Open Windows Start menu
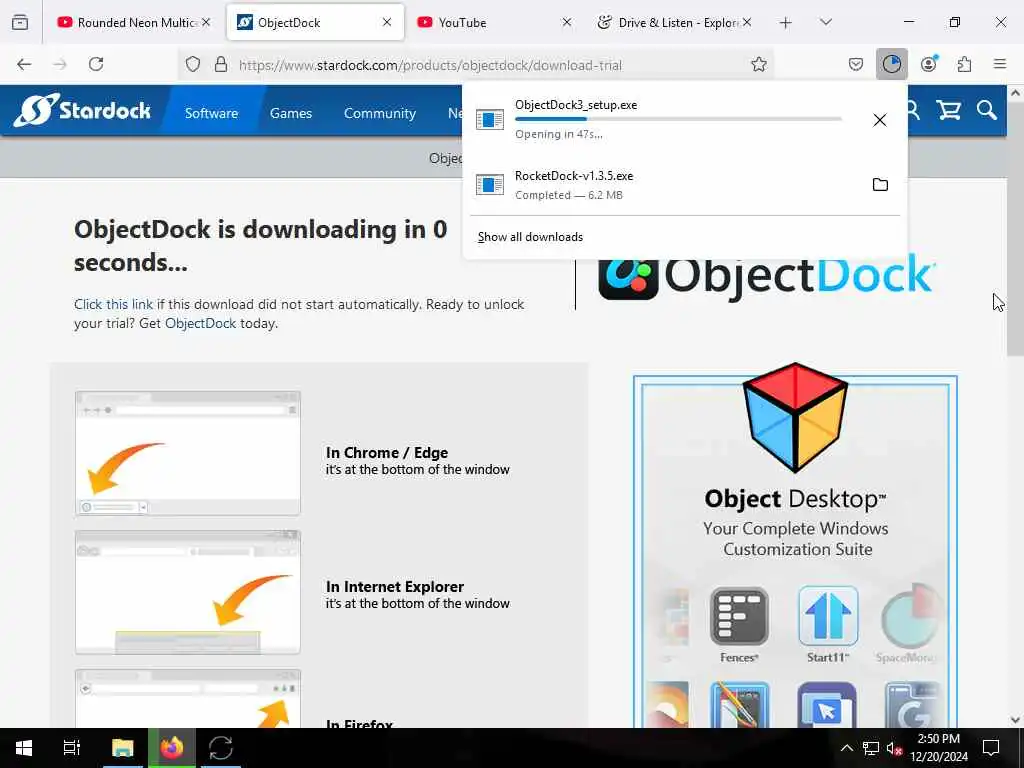This screenshot has height=768, width=1024. coord(24,748)
